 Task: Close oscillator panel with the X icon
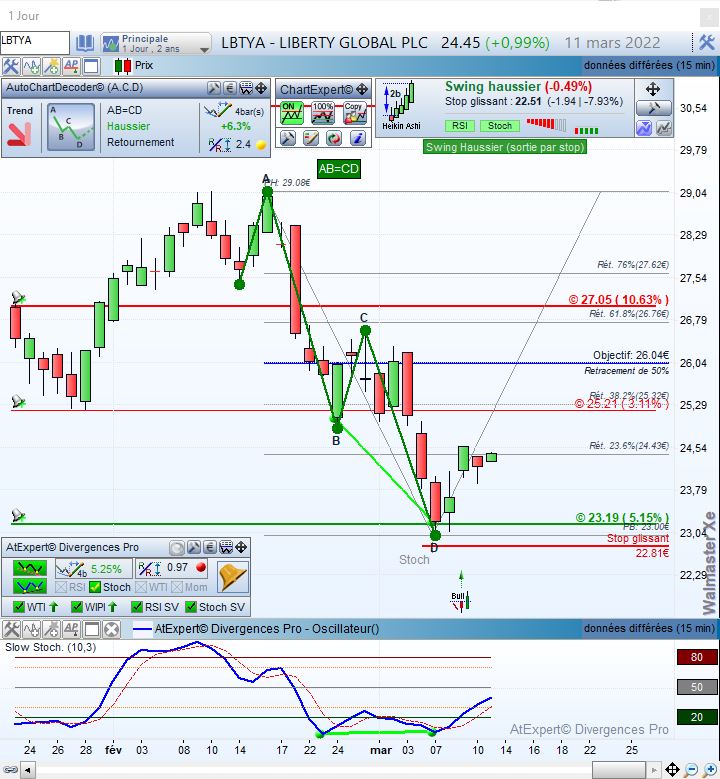(x=112, y=629)
